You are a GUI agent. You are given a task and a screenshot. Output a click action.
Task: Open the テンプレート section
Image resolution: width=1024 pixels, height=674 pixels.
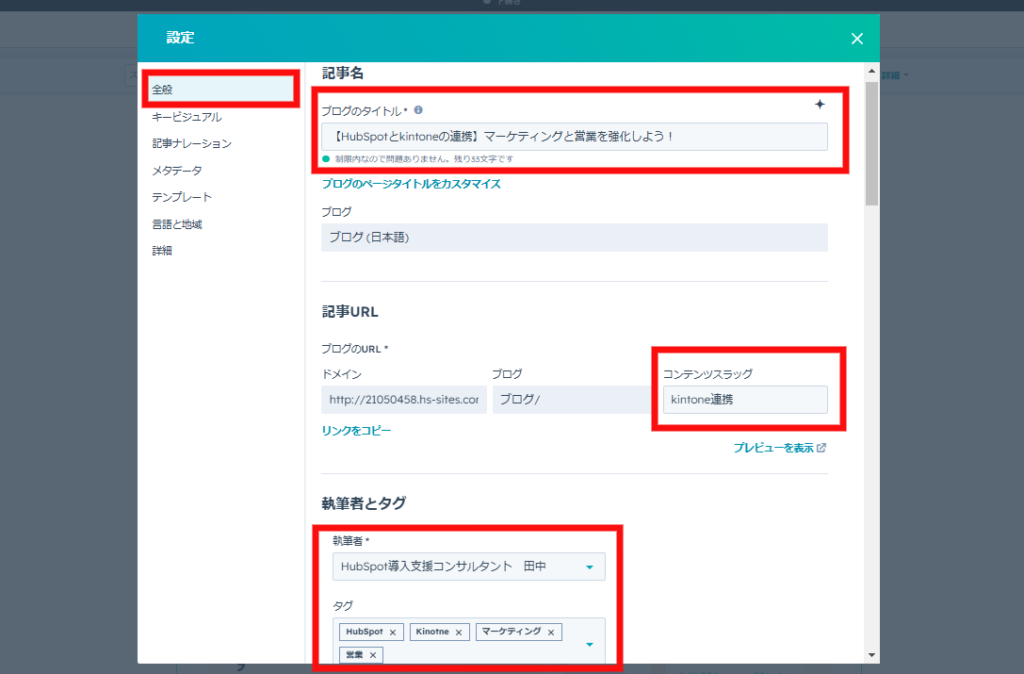[182, 197]
